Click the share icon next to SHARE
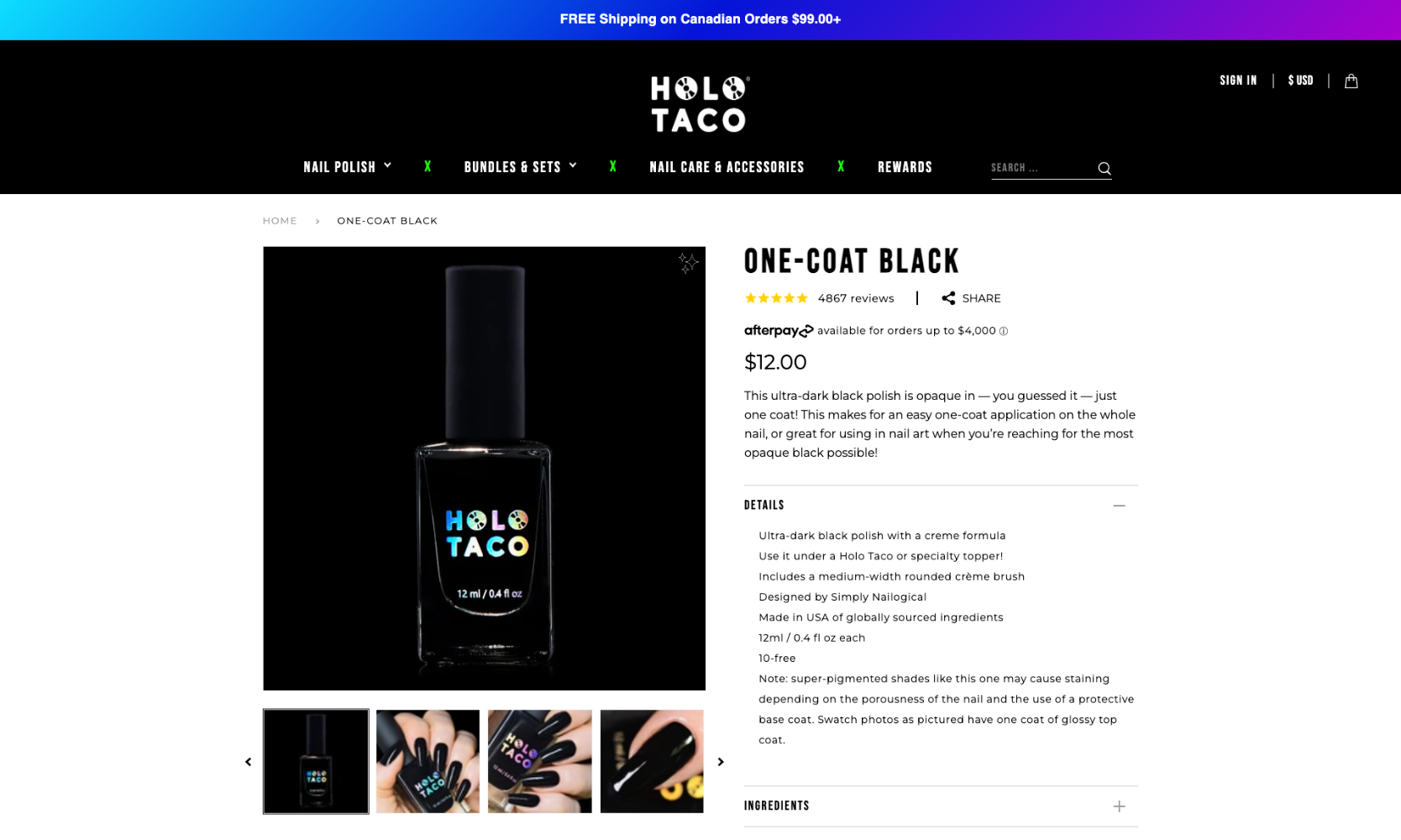1401x840 pixels. pos(948,298)
